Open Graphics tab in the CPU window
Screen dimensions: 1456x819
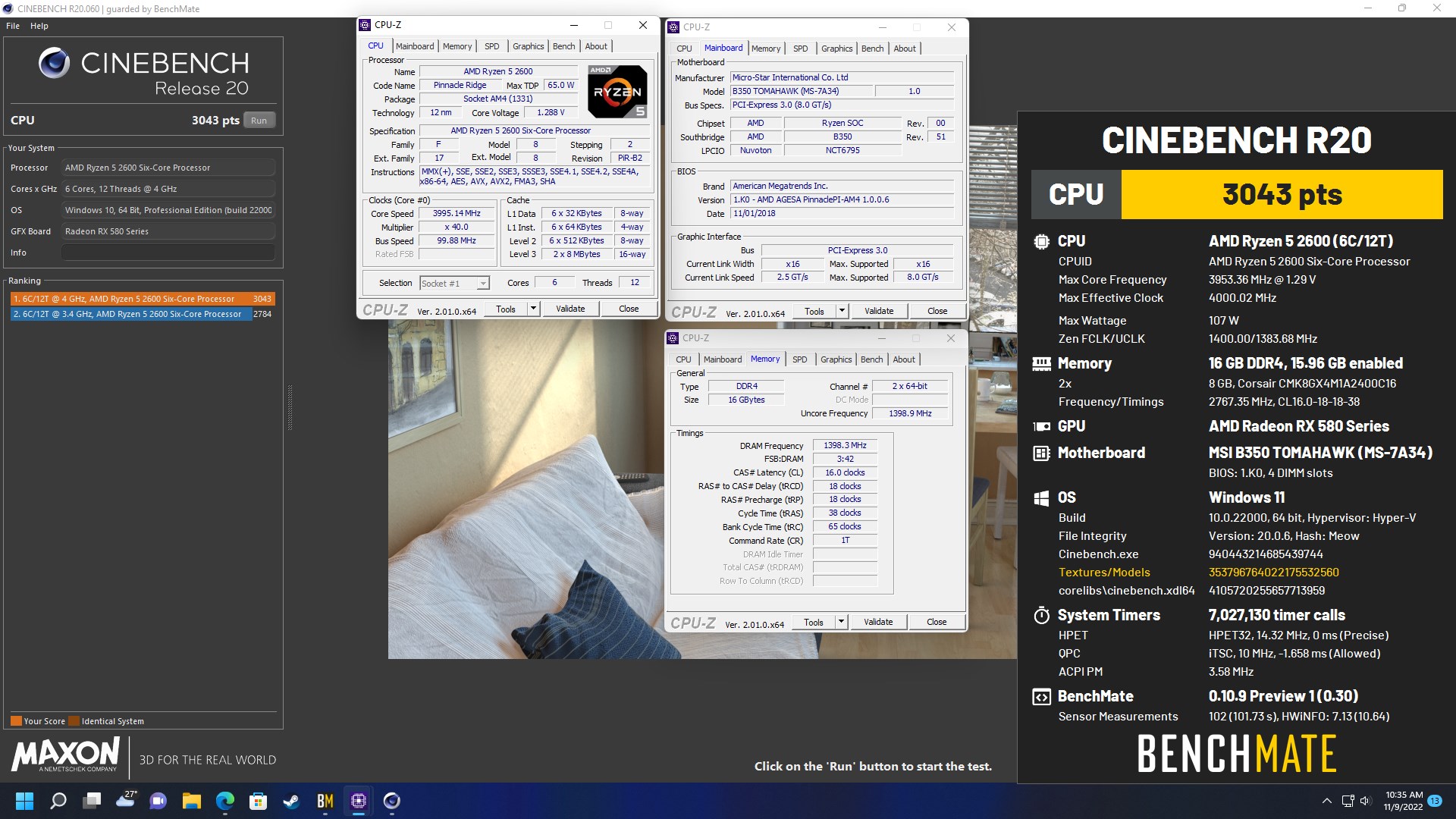click(x=529, y=46)
